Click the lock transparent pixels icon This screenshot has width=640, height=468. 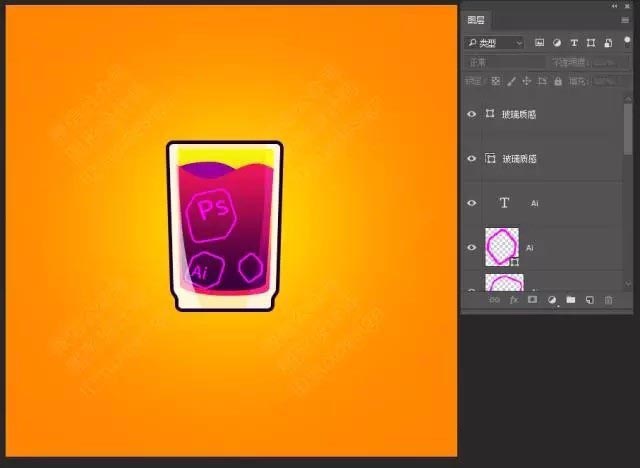click(496, 81)
